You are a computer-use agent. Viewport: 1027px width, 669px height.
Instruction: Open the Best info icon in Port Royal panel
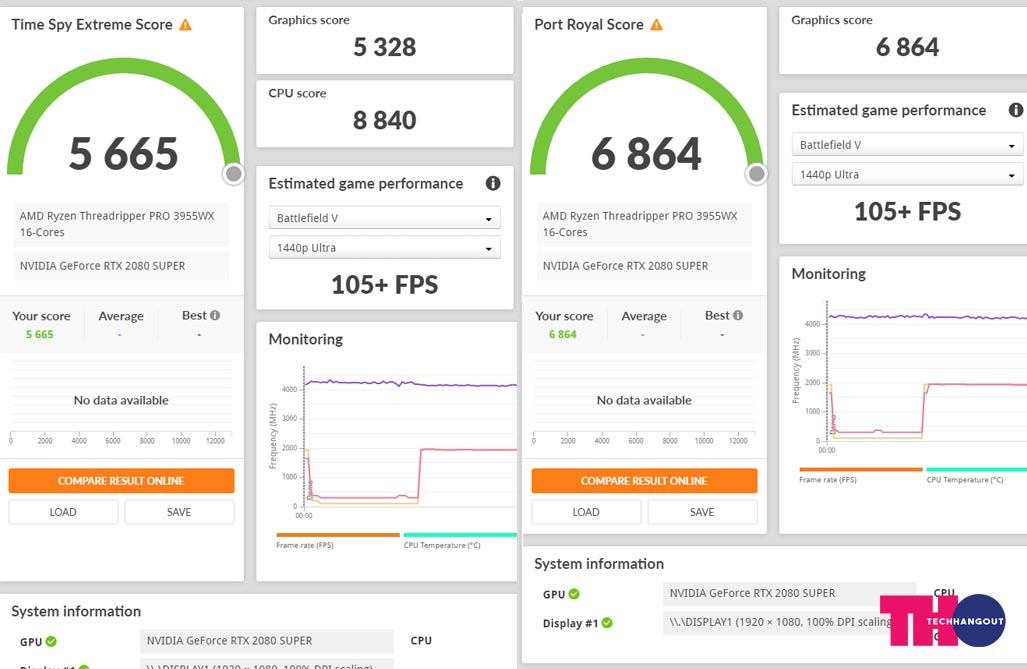point(738,315)
